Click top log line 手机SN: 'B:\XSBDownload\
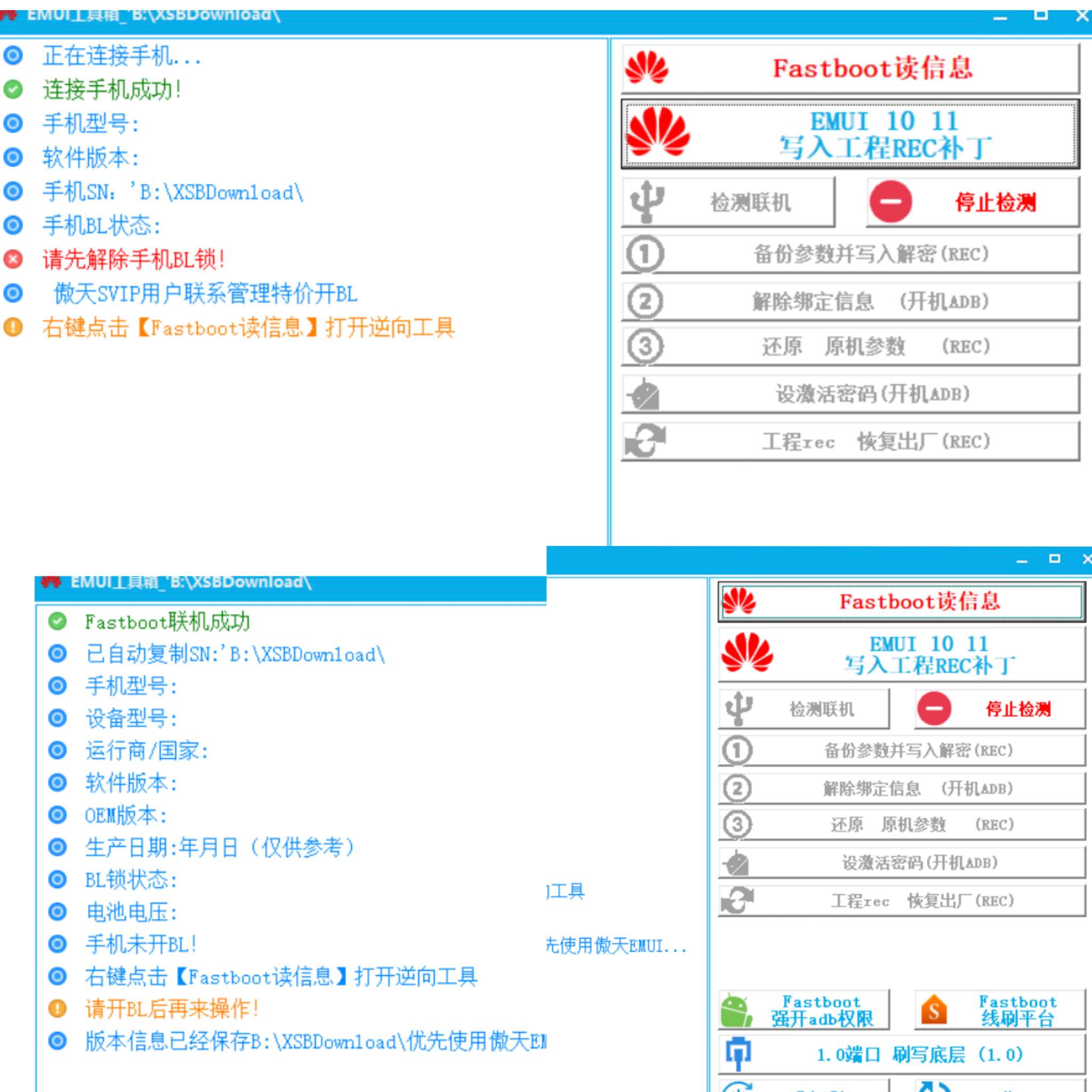Viewport: 1092px width, 1092px height. [x=173, y=192]
